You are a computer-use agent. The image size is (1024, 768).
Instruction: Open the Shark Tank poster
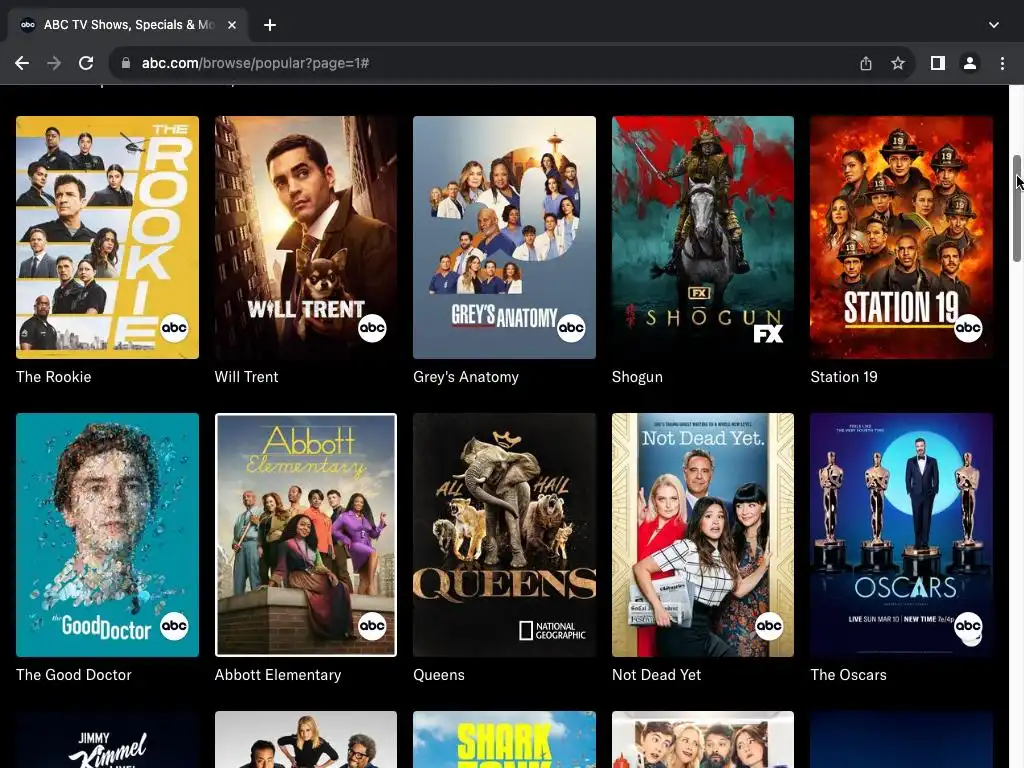tap(504, 739)
